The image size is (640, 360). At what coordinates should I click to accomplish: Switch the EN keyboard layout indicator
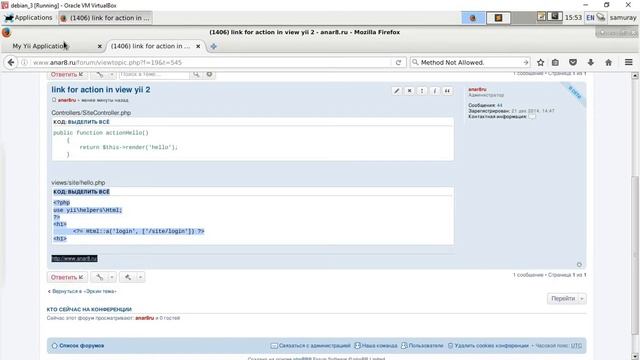(x=590, y=18)
